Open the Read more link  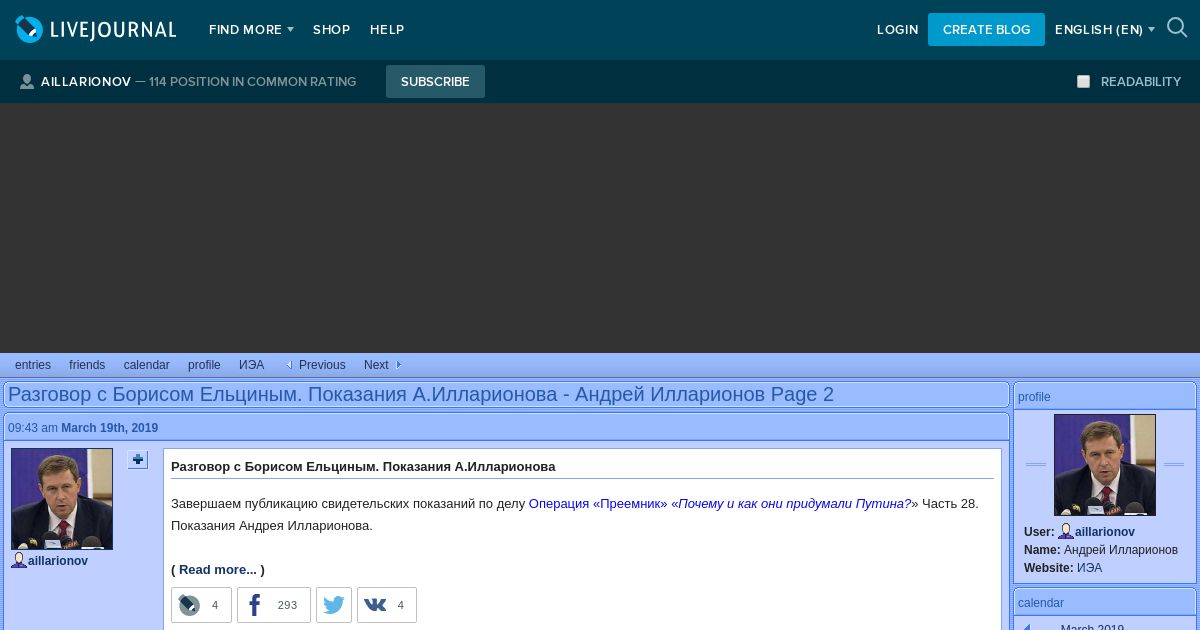(x=218, y=570)
